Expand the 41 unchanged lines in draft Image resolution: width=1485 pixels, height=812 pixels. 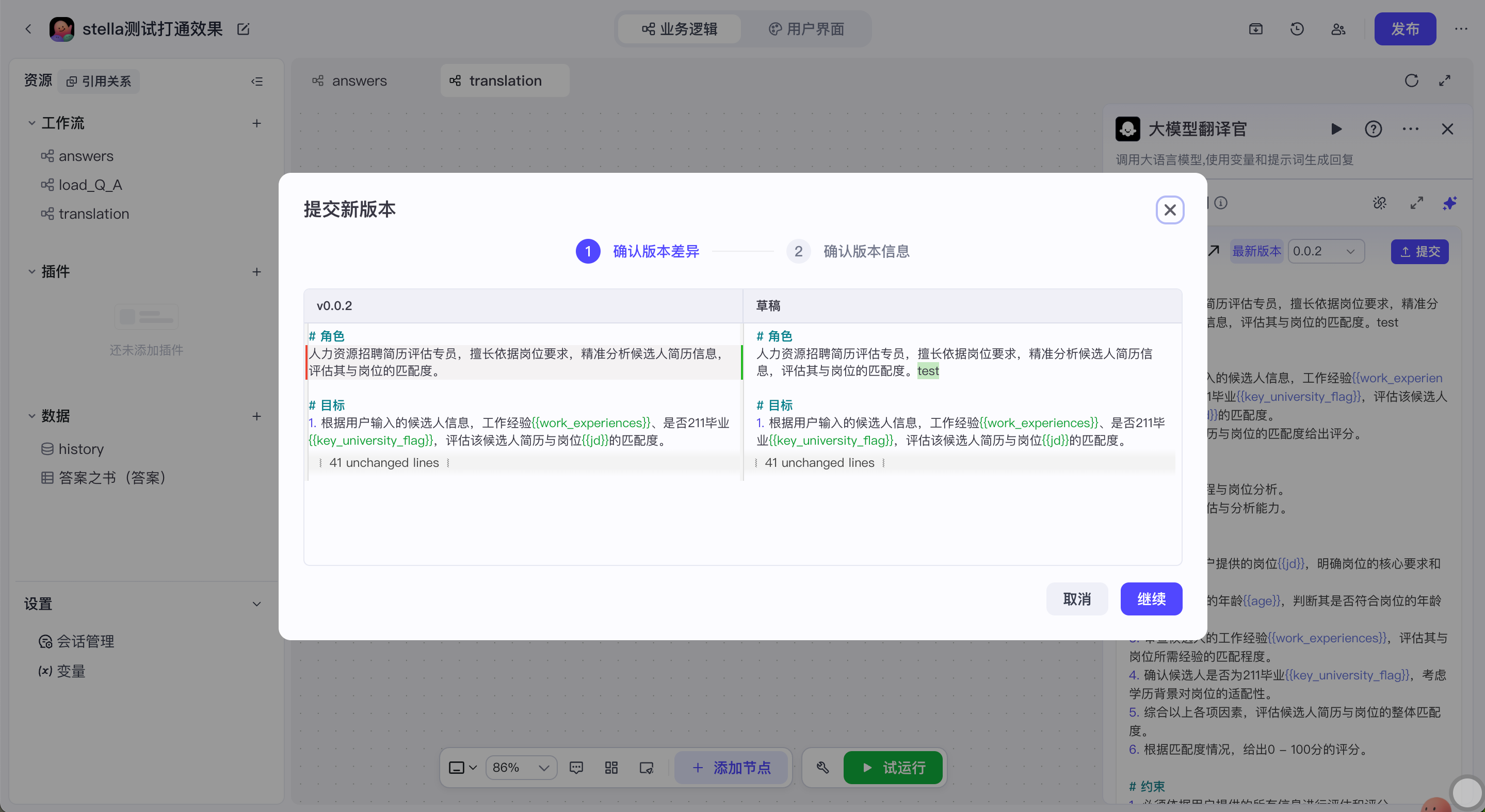pos(819,463)
